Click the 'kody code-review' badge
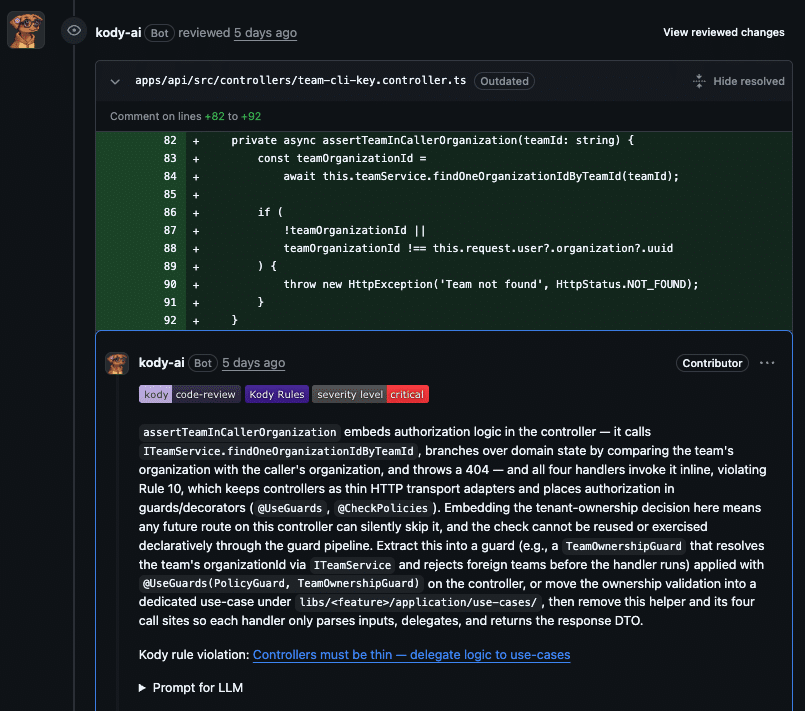This screenshot has width=805, height=711. click(x=189, y=394)
